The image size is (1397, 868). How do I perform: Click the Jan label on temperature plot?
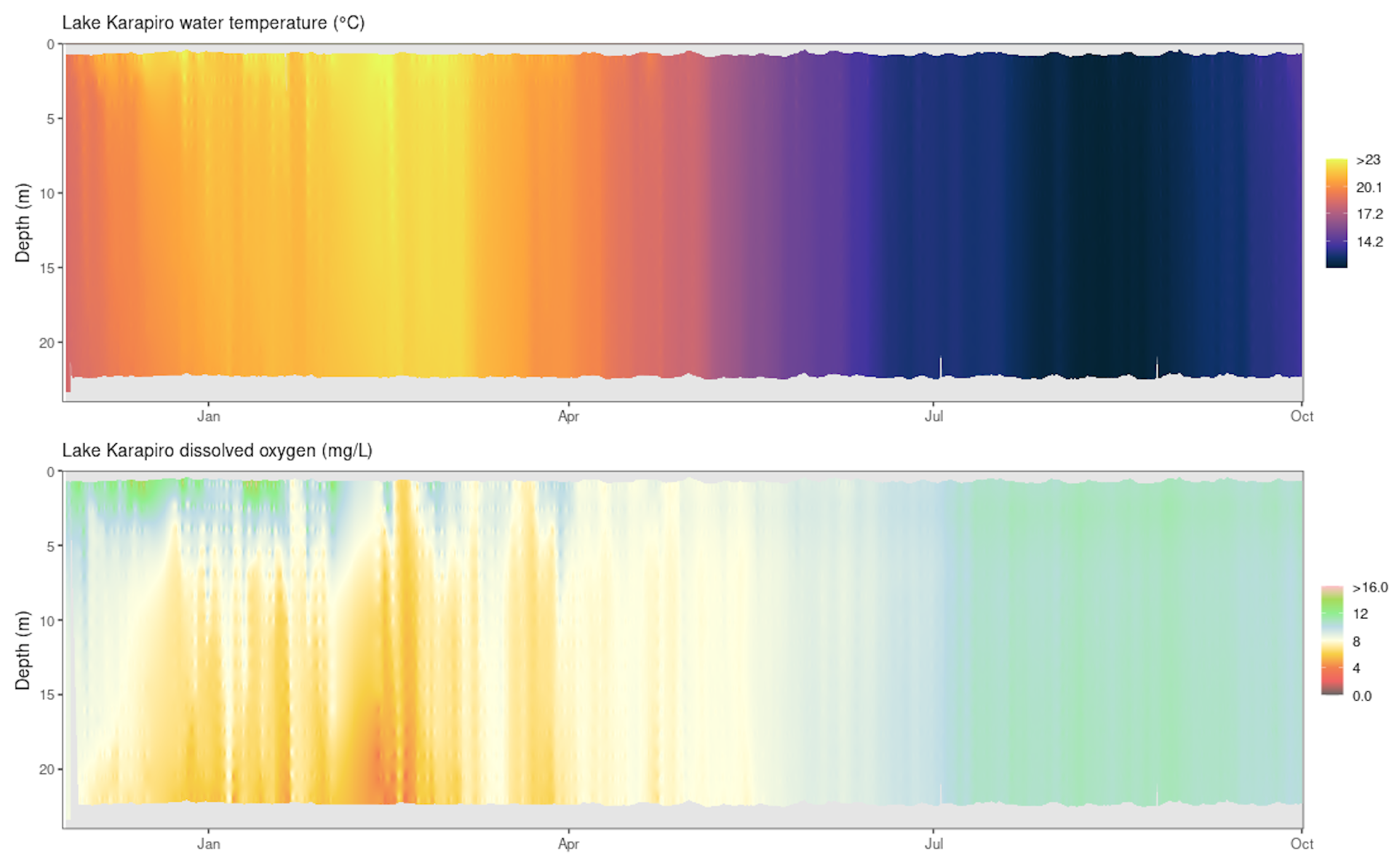(x=208, y=416)
